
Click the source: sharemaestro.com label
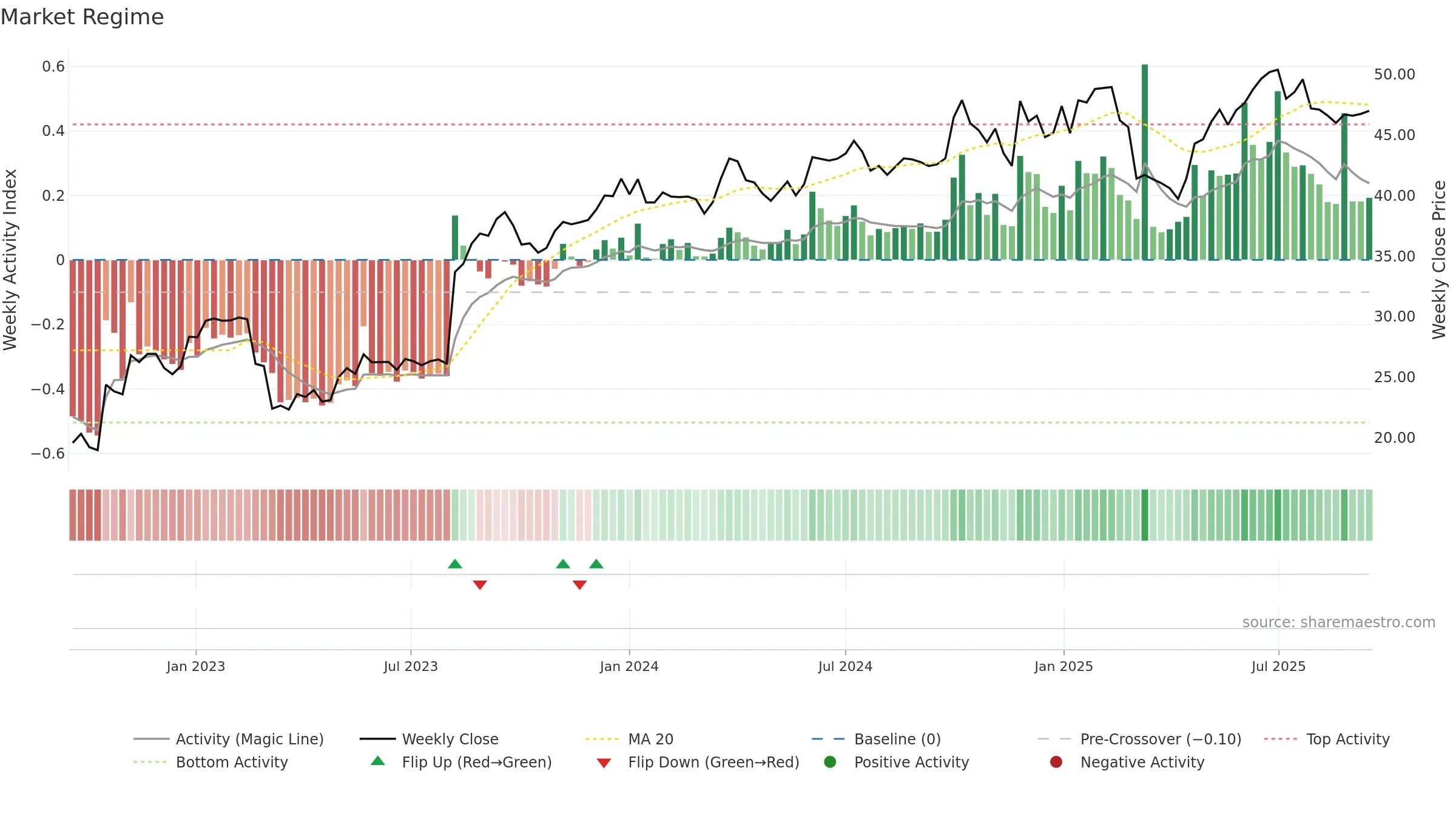coord(1338,622)
